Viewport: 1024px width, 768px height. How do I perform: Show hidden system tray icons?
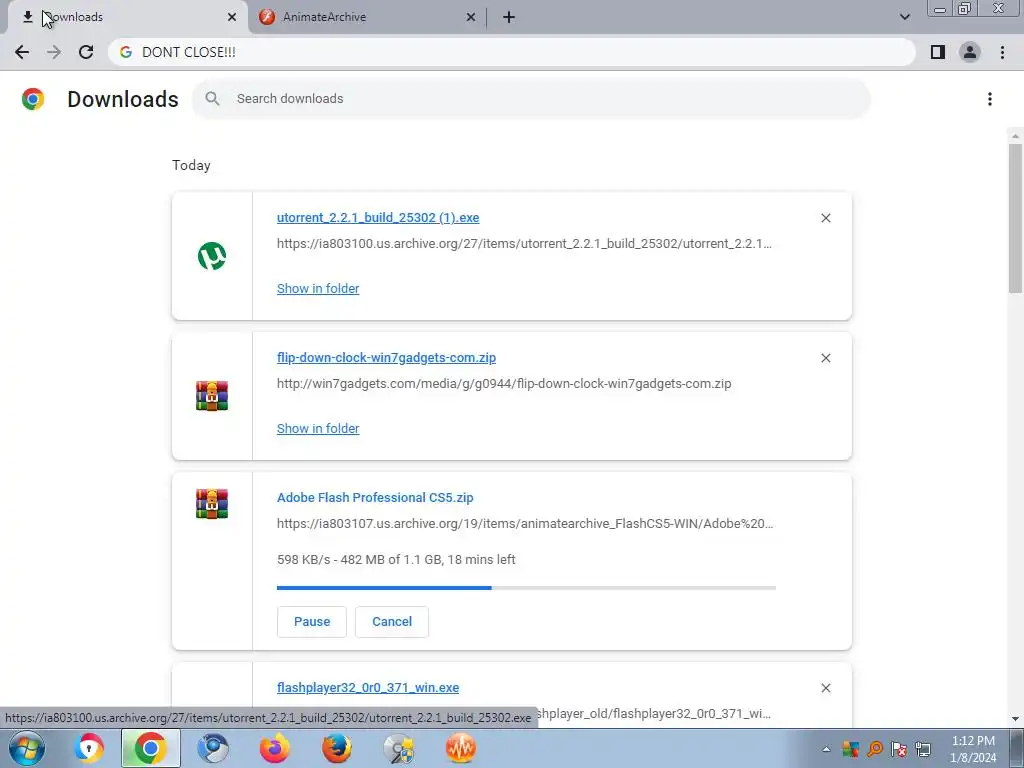point(826,749)
